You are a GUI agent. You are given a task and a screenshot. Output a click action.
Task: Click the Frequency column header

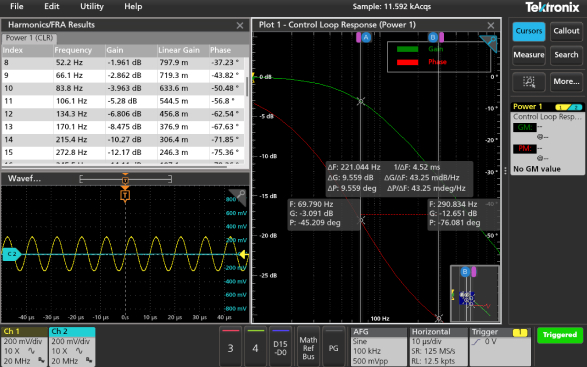click(79, 50)
